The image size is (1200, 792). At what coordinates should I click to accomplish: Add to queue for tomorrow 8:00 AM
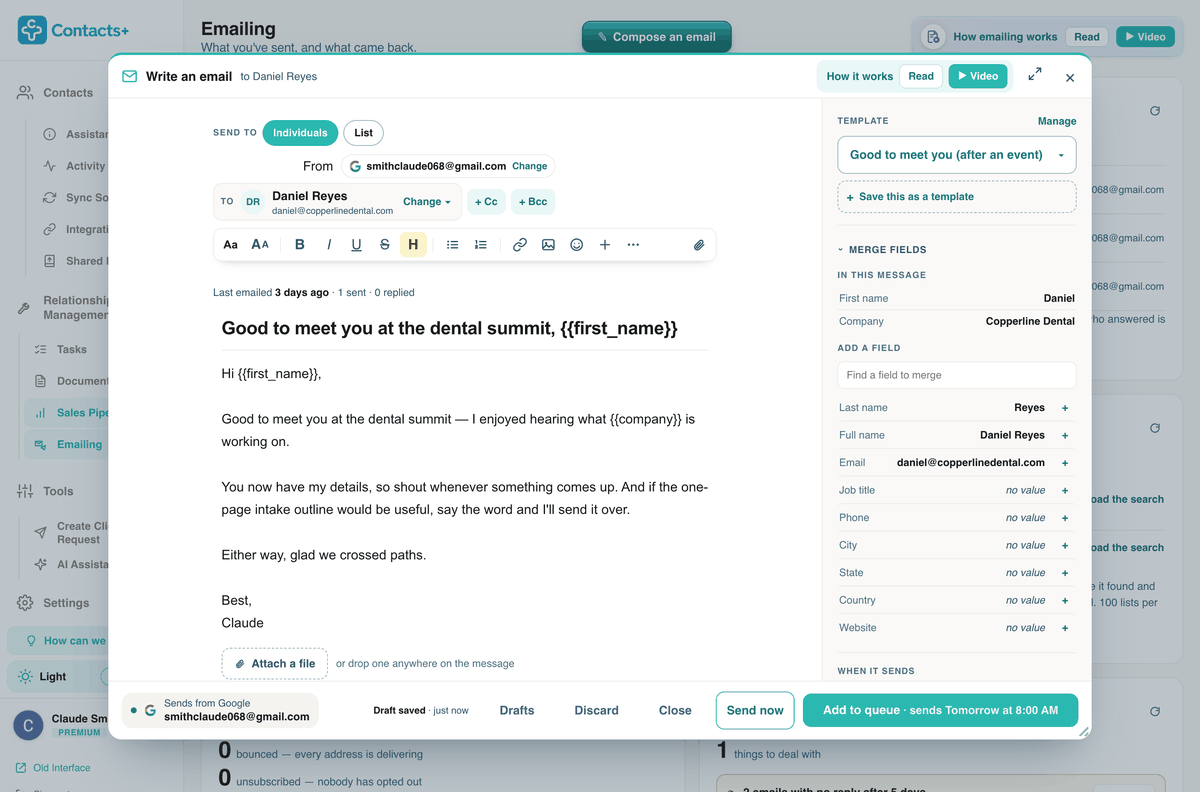tap(940, 711)
